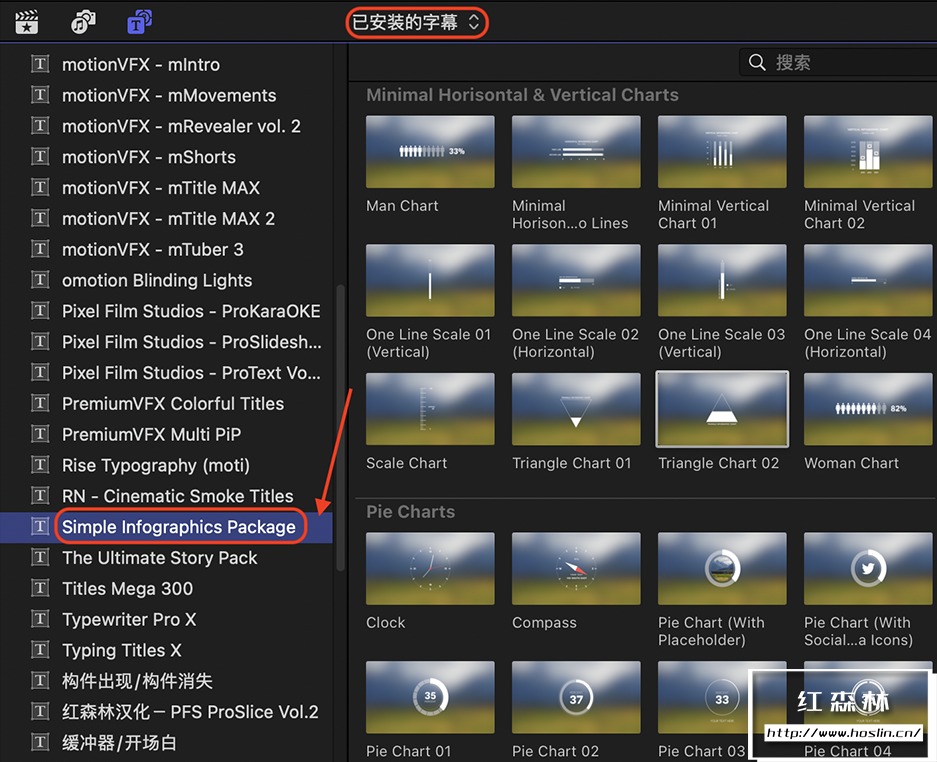
Task: Choose motionVFX - mShorts category
Action: tap(166, 157)
